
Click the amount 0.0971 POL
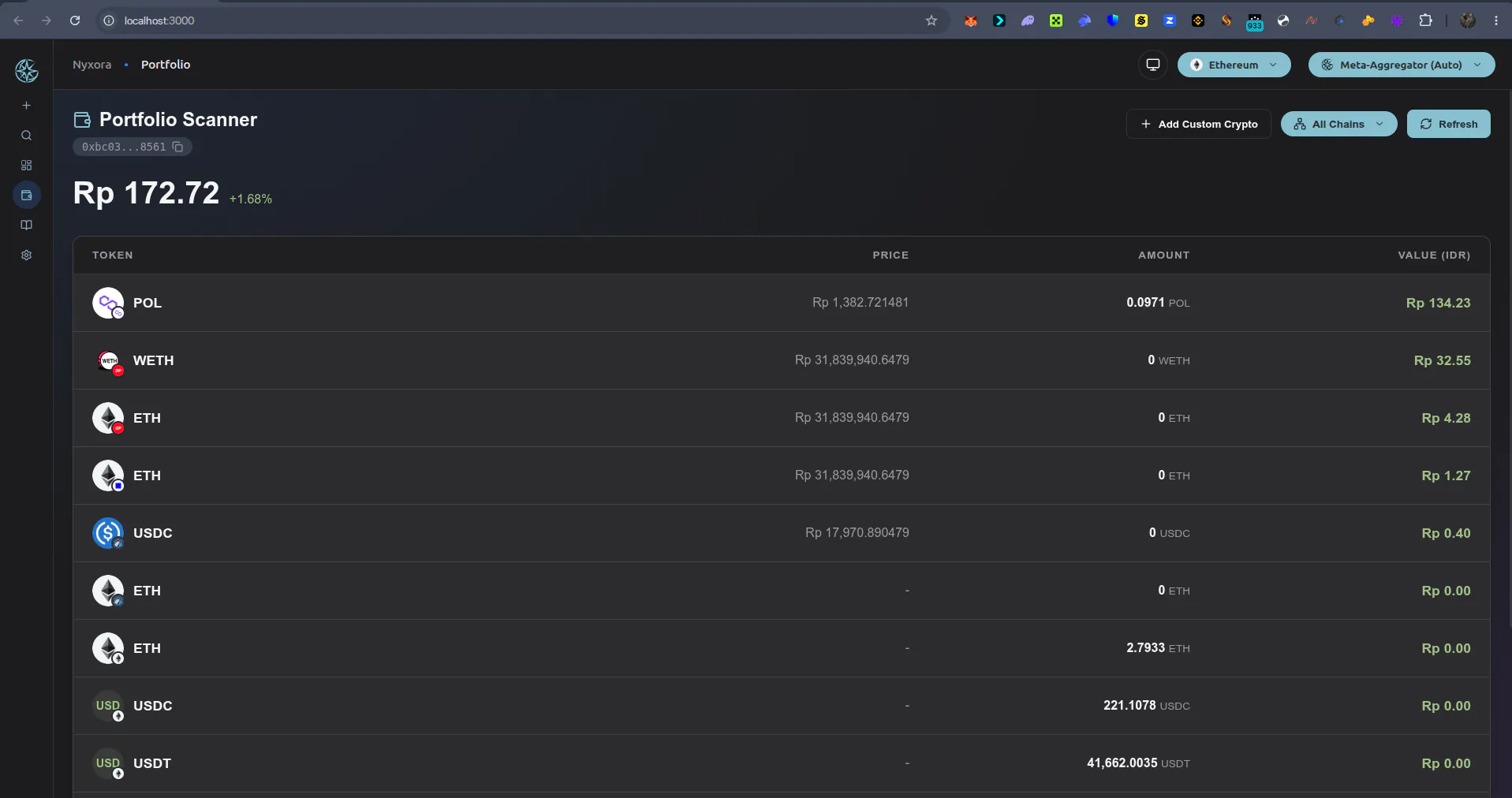[1158, 303]
